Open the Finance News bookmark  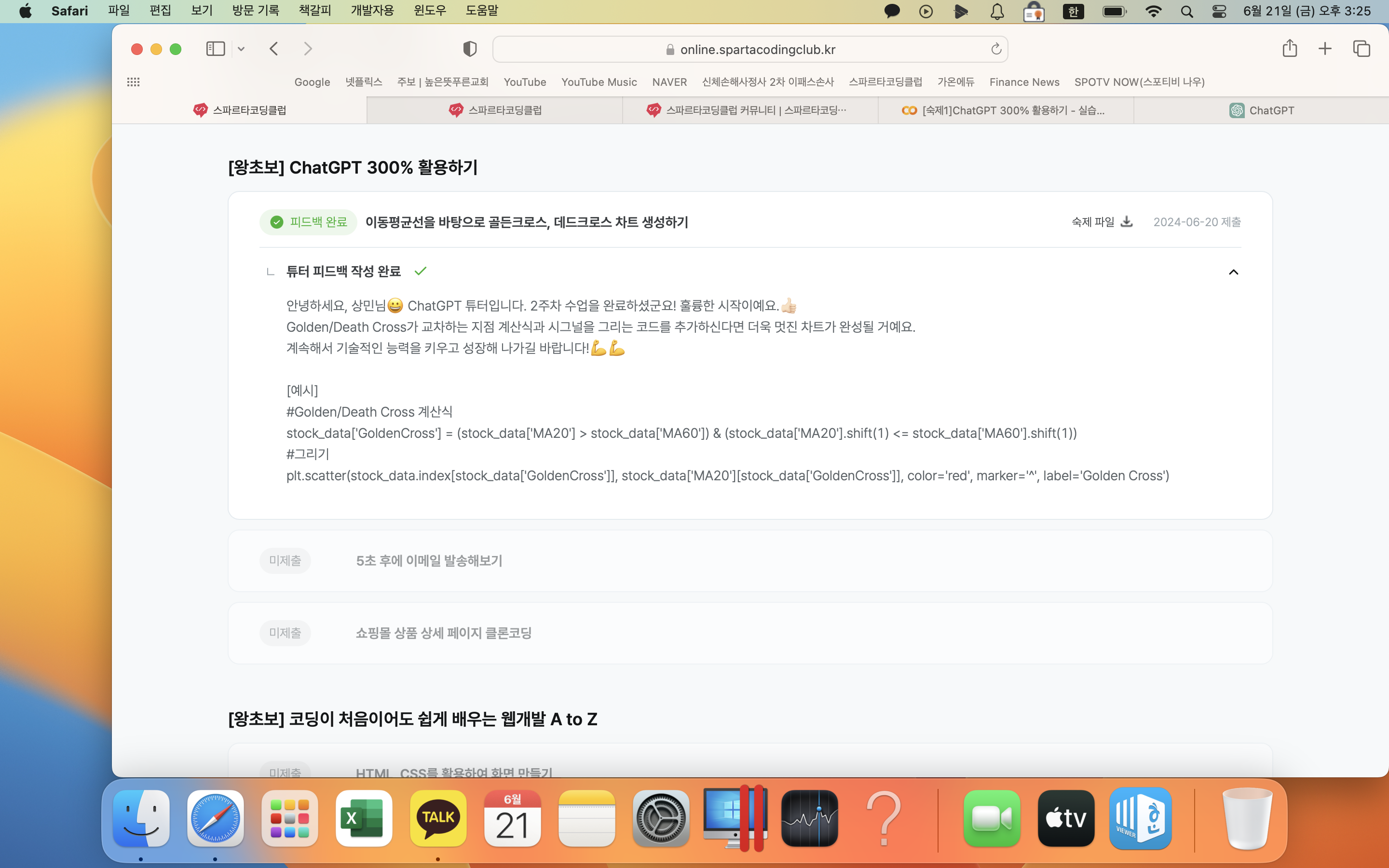coord(1024,82)
